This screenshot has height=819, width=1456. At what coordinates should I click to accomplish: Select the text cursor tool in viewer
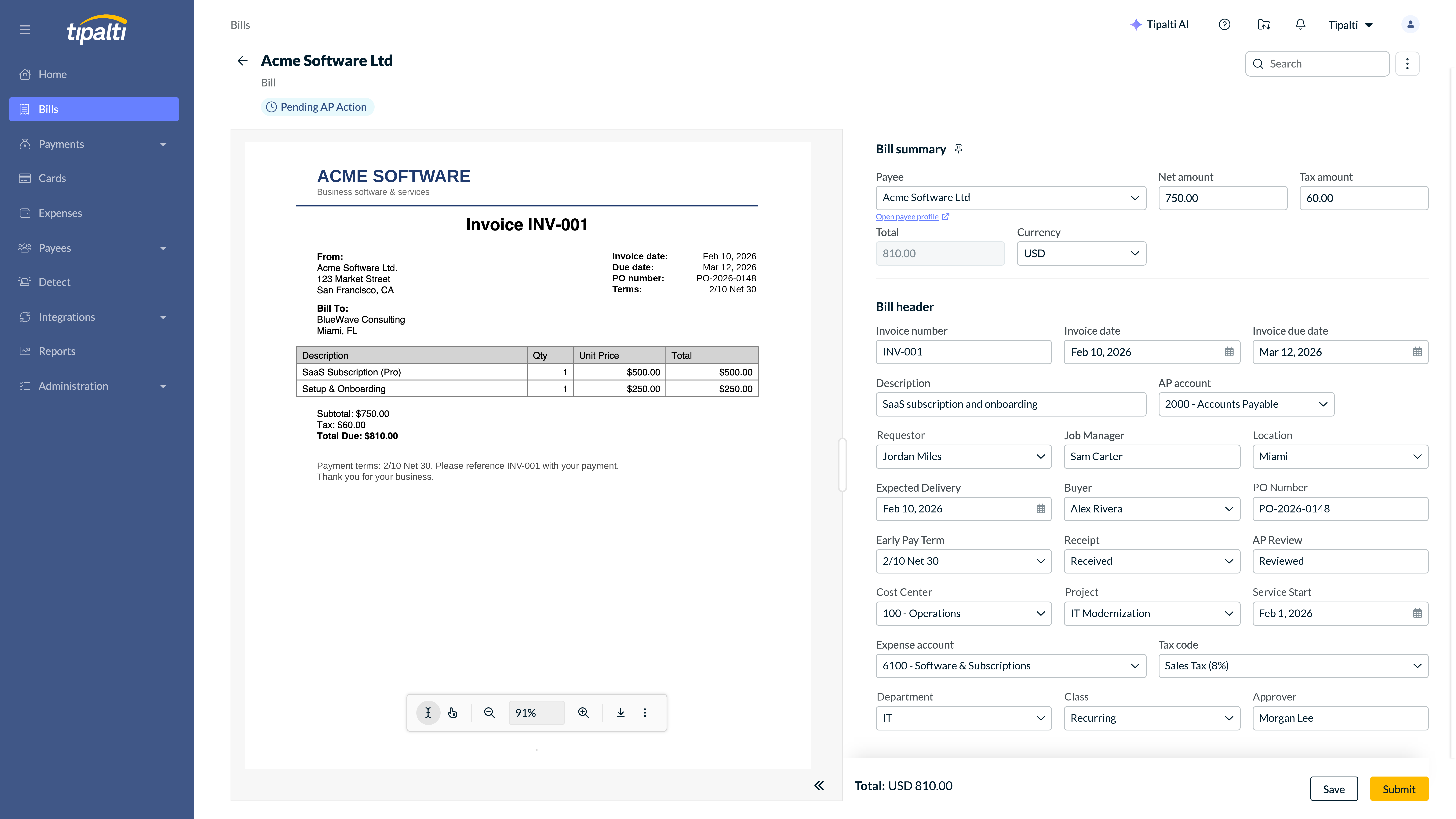click(x=428, y=713)
